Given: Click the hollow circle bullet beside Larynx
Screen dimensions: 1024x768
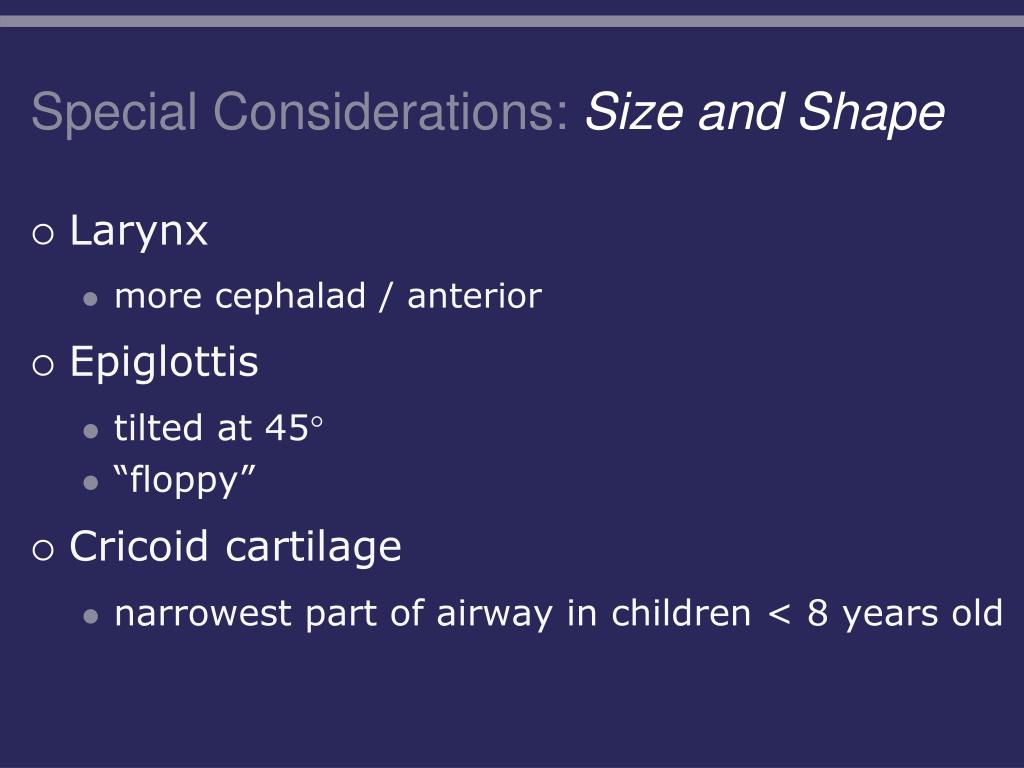Looking at the screenshot, I should click(42, 233).
